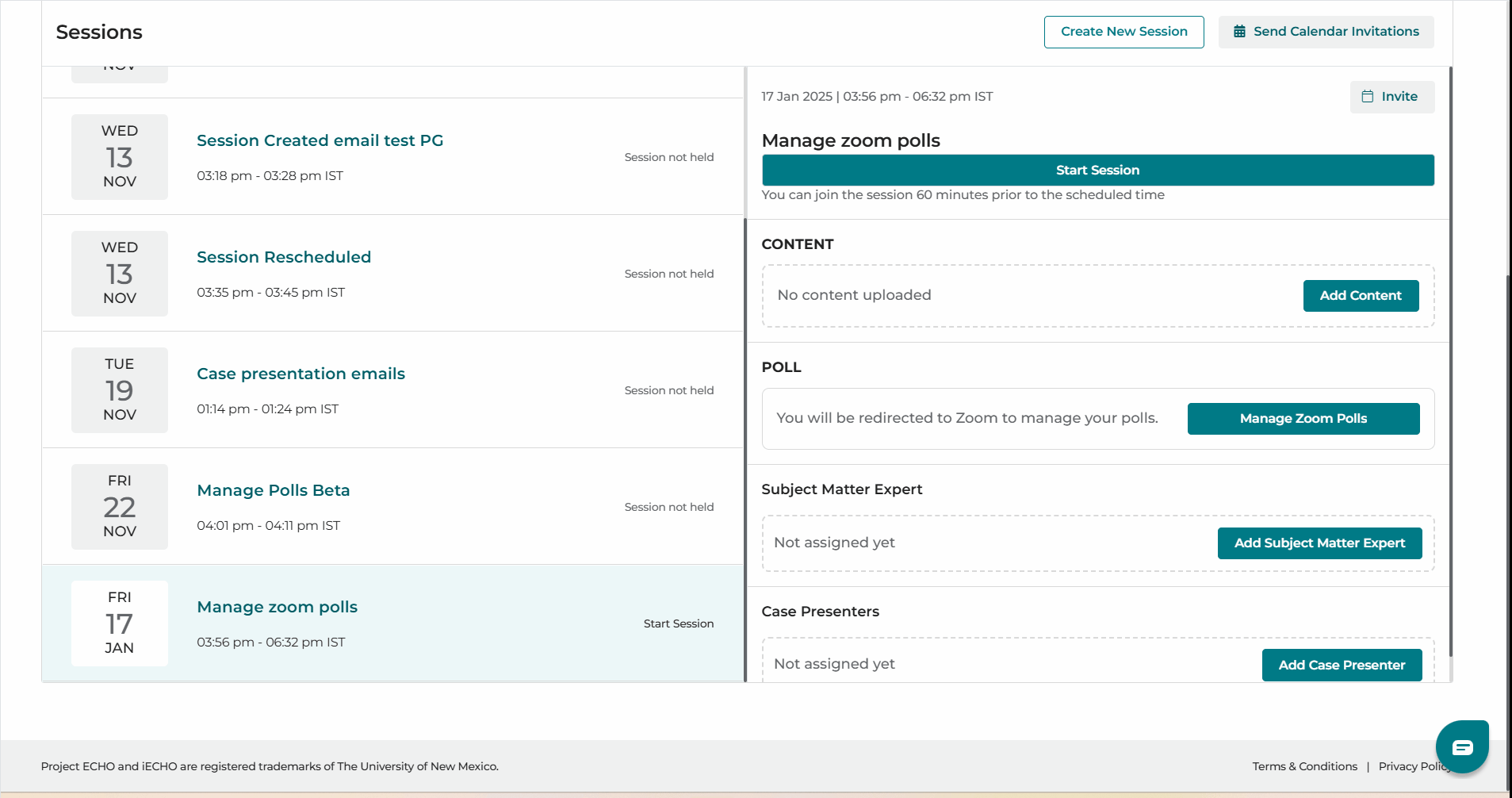Viewport: 1512px width, 798px height.
Task: Select Manage zoom polls session title
Action: 277,607
